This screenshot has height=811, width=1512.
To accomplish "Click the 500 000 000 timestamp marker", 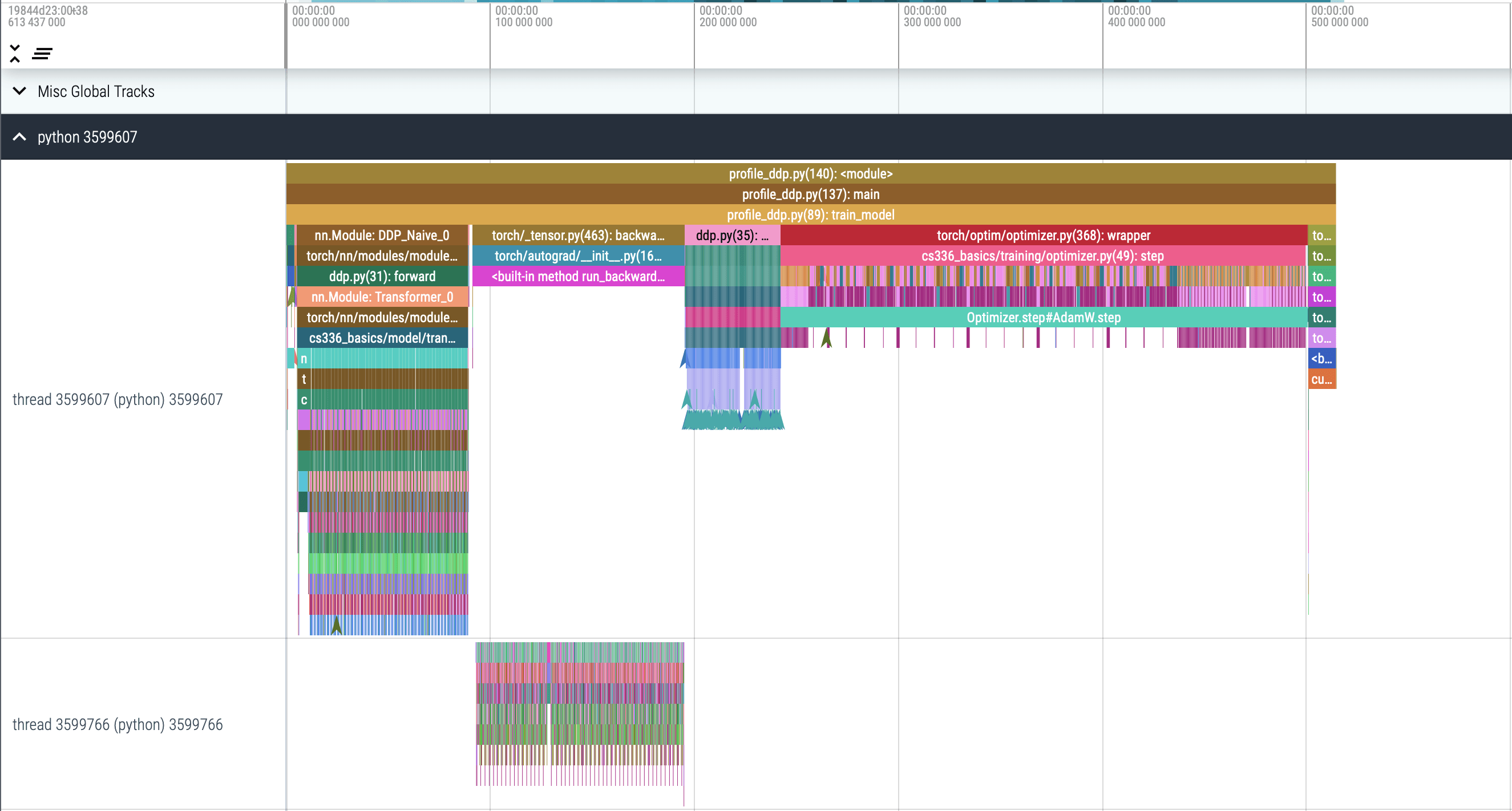I will point(1340,17).
